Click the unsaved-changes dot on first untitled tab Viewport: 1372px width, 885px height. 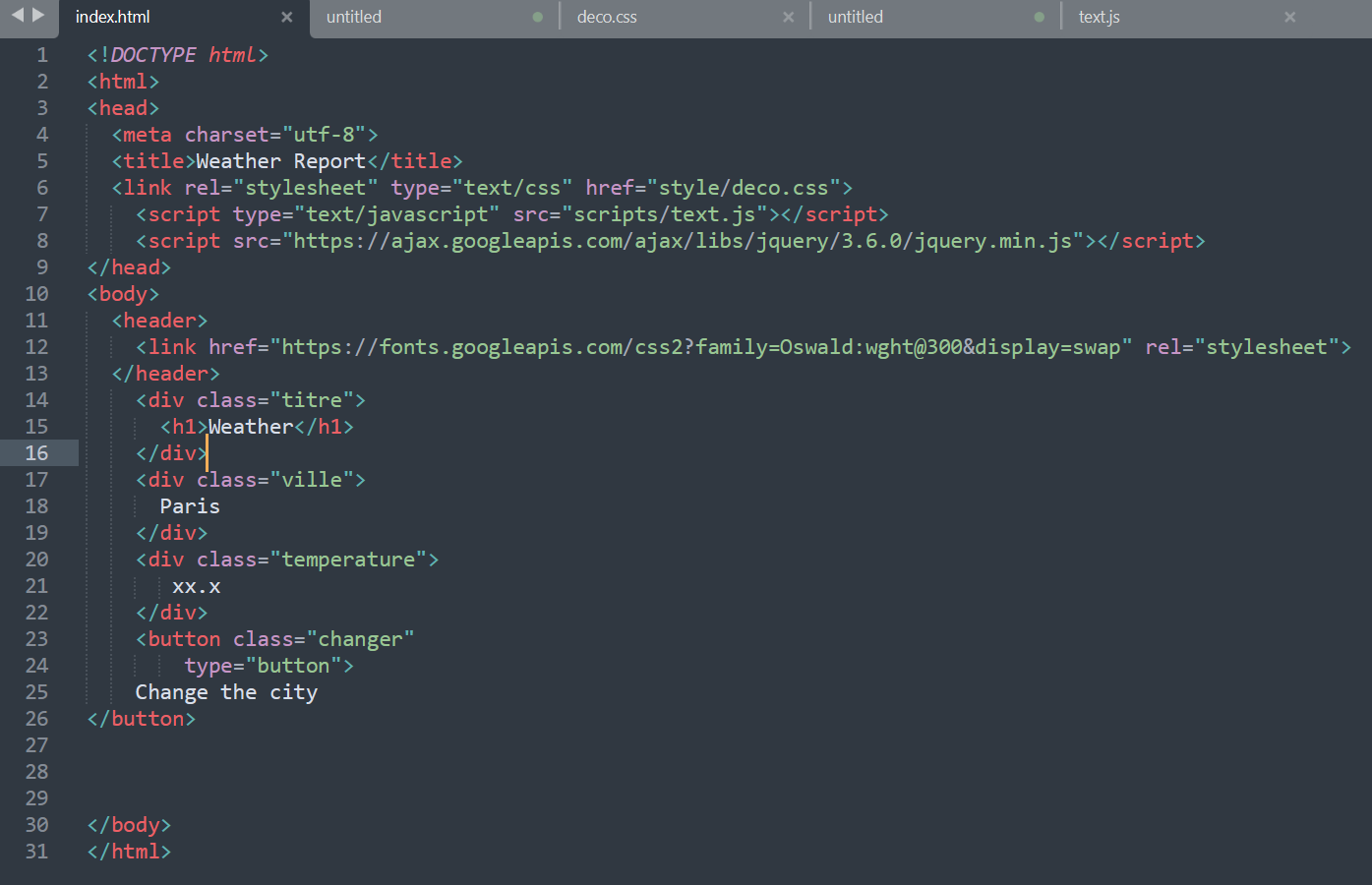(537, 17)
